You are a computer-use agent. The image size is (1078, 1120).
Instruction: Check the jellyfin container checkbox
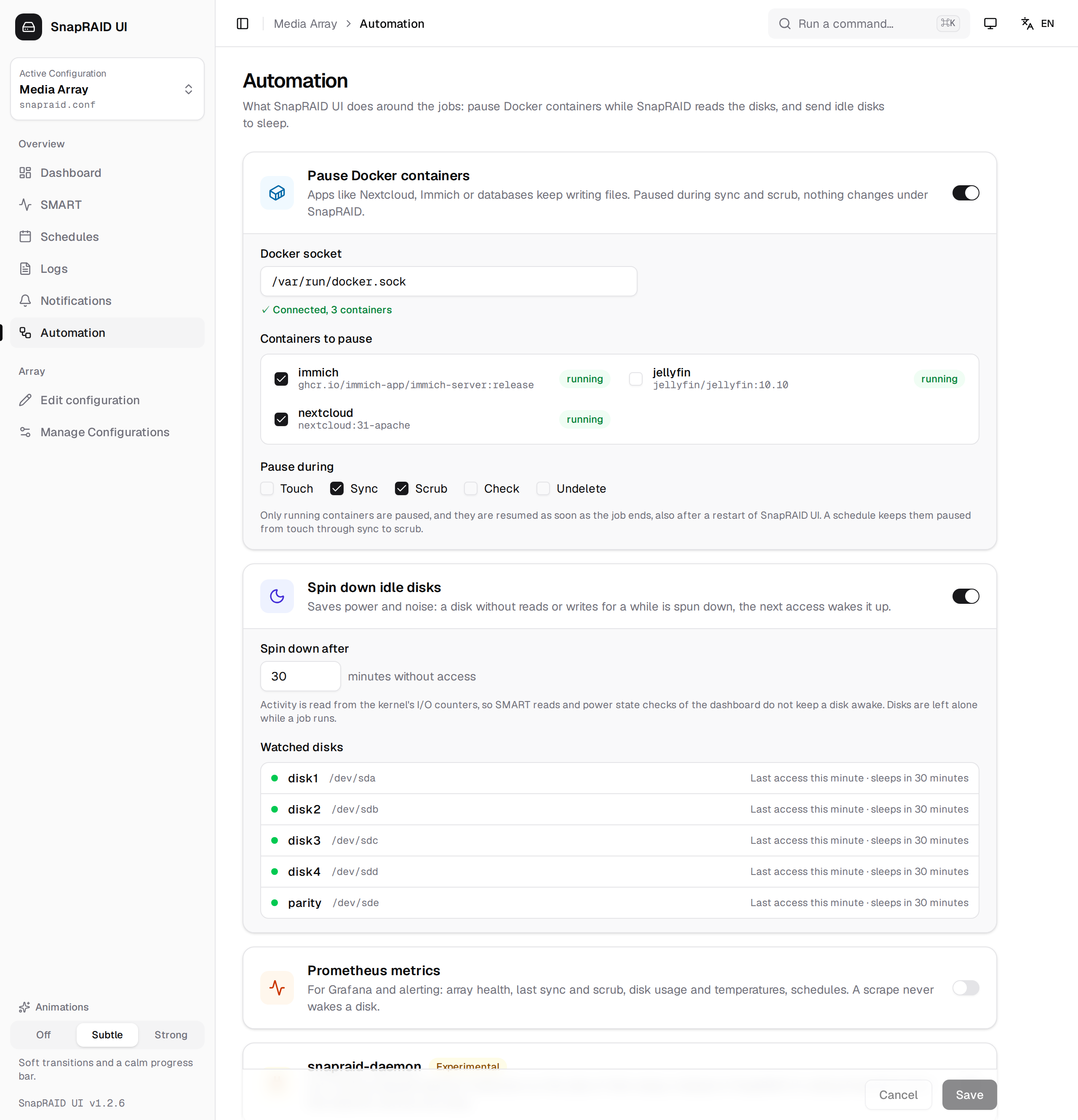pyautogui.click(x=635, y=379)
